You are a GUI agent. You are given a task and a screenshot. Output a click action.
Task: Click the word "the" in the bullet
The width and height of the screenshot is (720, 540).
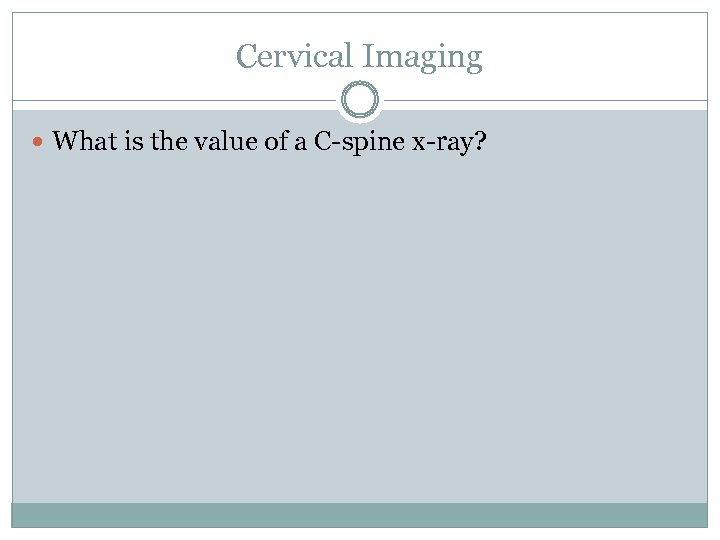click(x=164, y=141)
